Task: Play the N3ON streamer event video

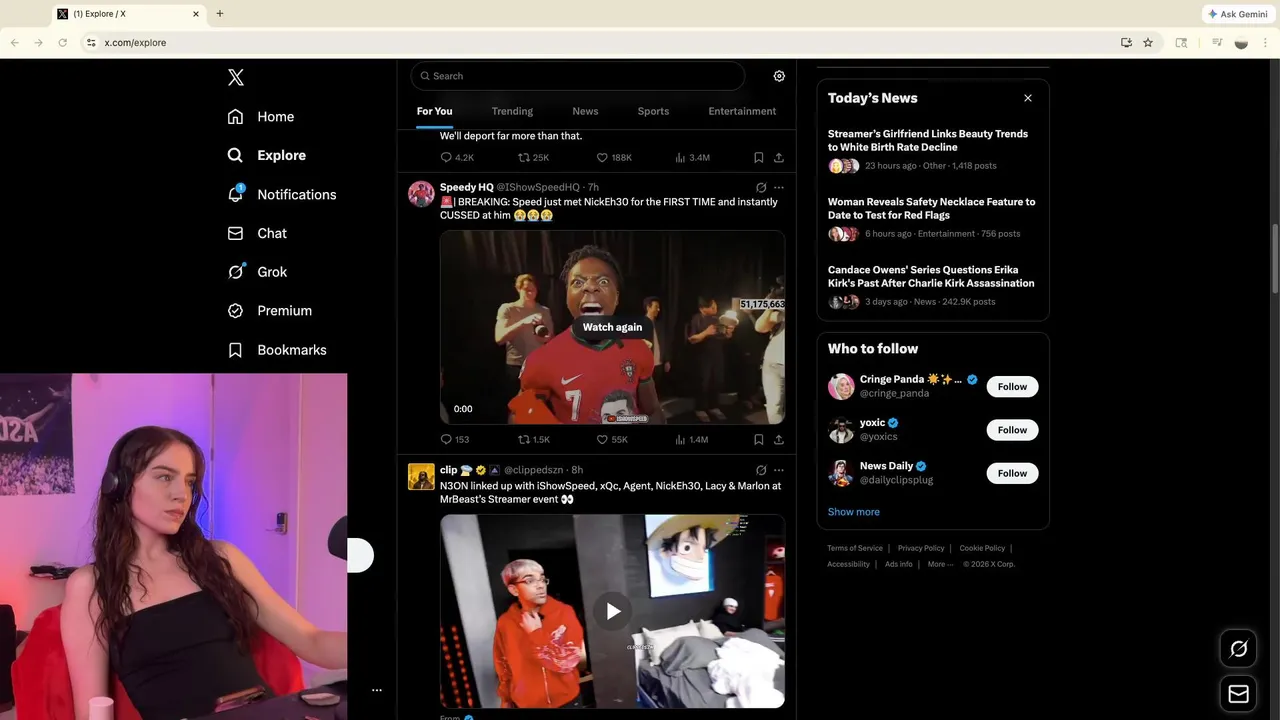Action: [x=613, y=611]
